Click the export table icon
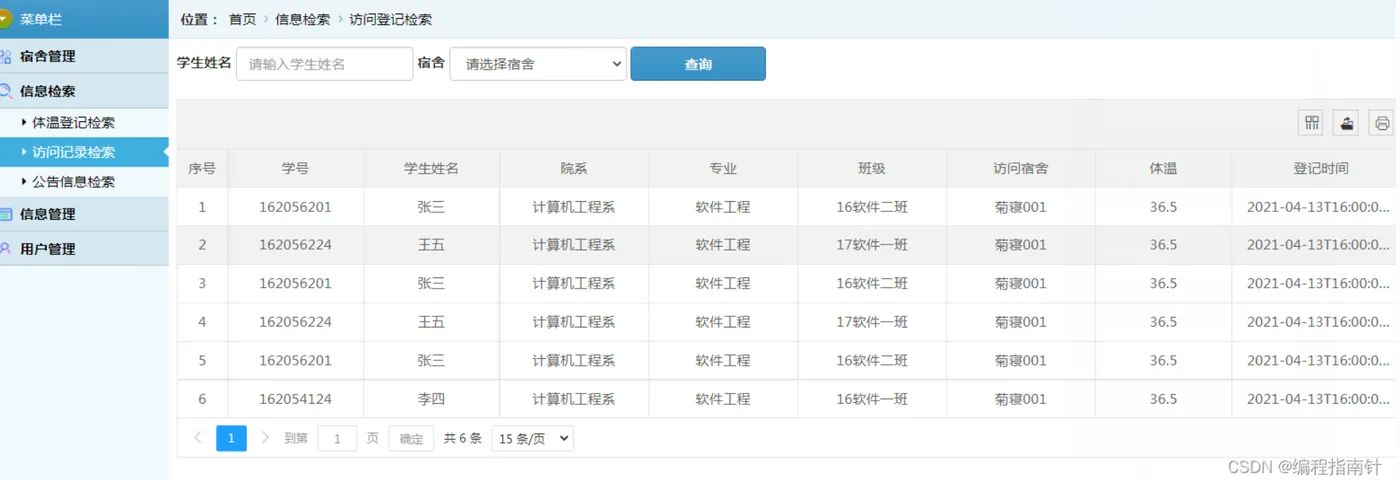The image size is (1400, 480). tap(1347, 123)
